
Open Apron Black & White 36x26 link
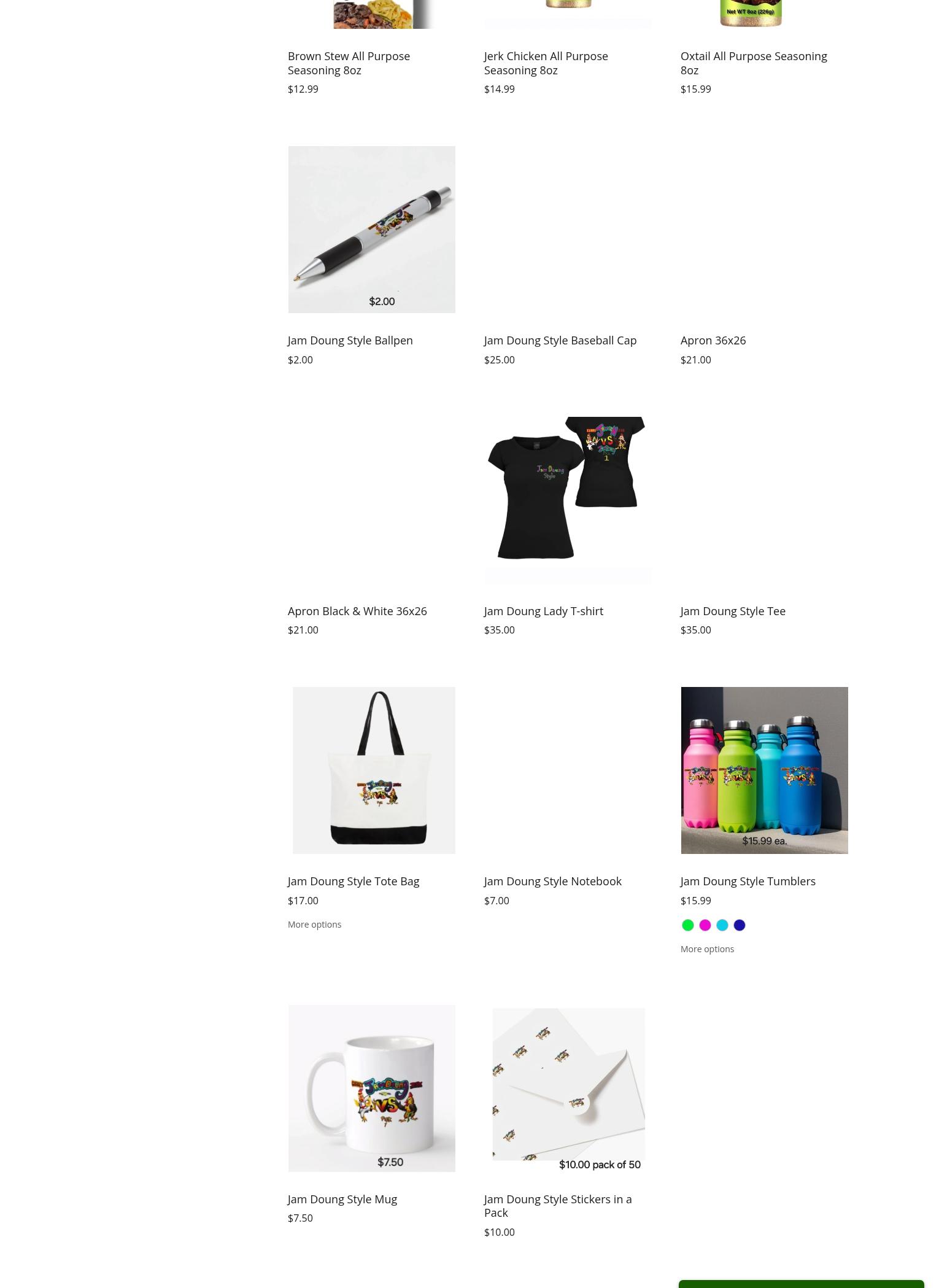coord(357,611)
